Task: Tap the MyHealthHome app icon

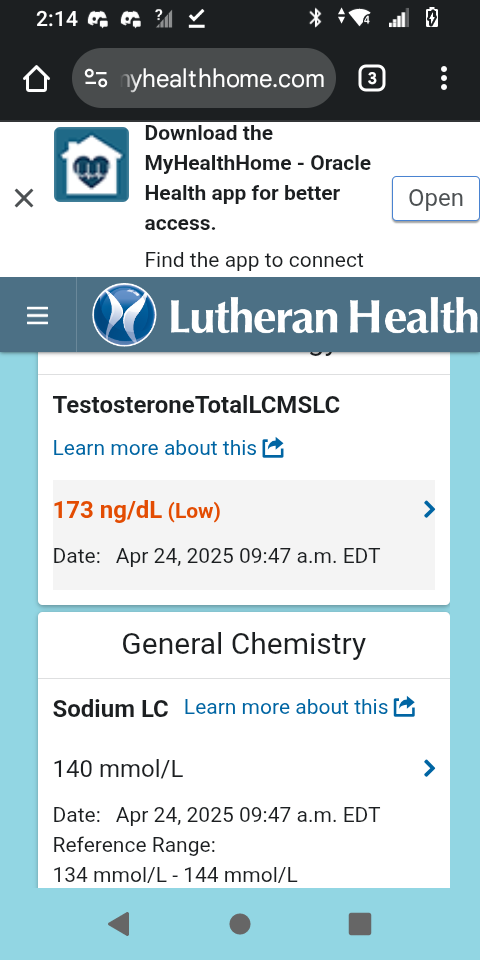Action: pos(91,165)
